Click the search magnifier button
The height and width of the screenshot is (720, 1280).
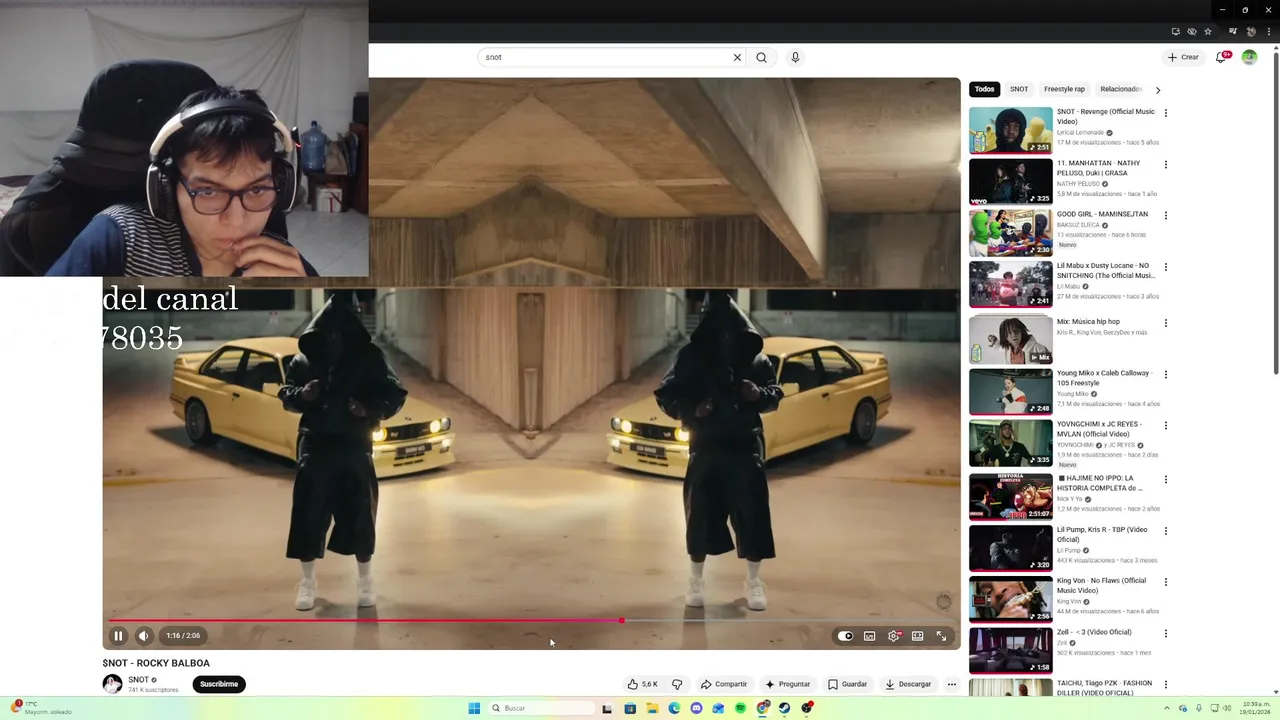point(762,57)
